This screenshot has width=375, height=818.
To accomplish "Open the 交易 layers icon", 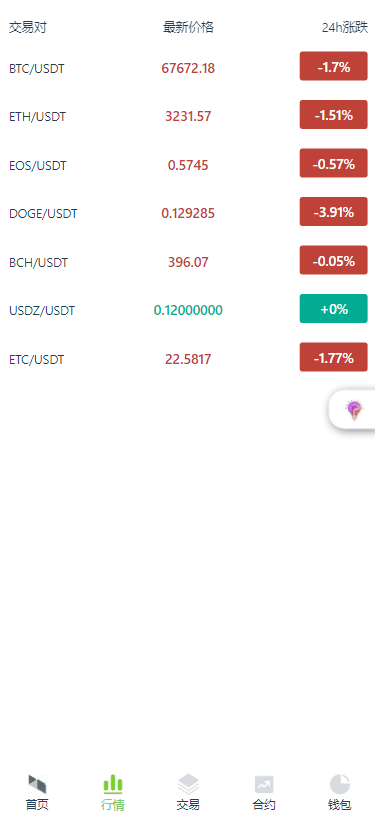I will tap(188, 784).
